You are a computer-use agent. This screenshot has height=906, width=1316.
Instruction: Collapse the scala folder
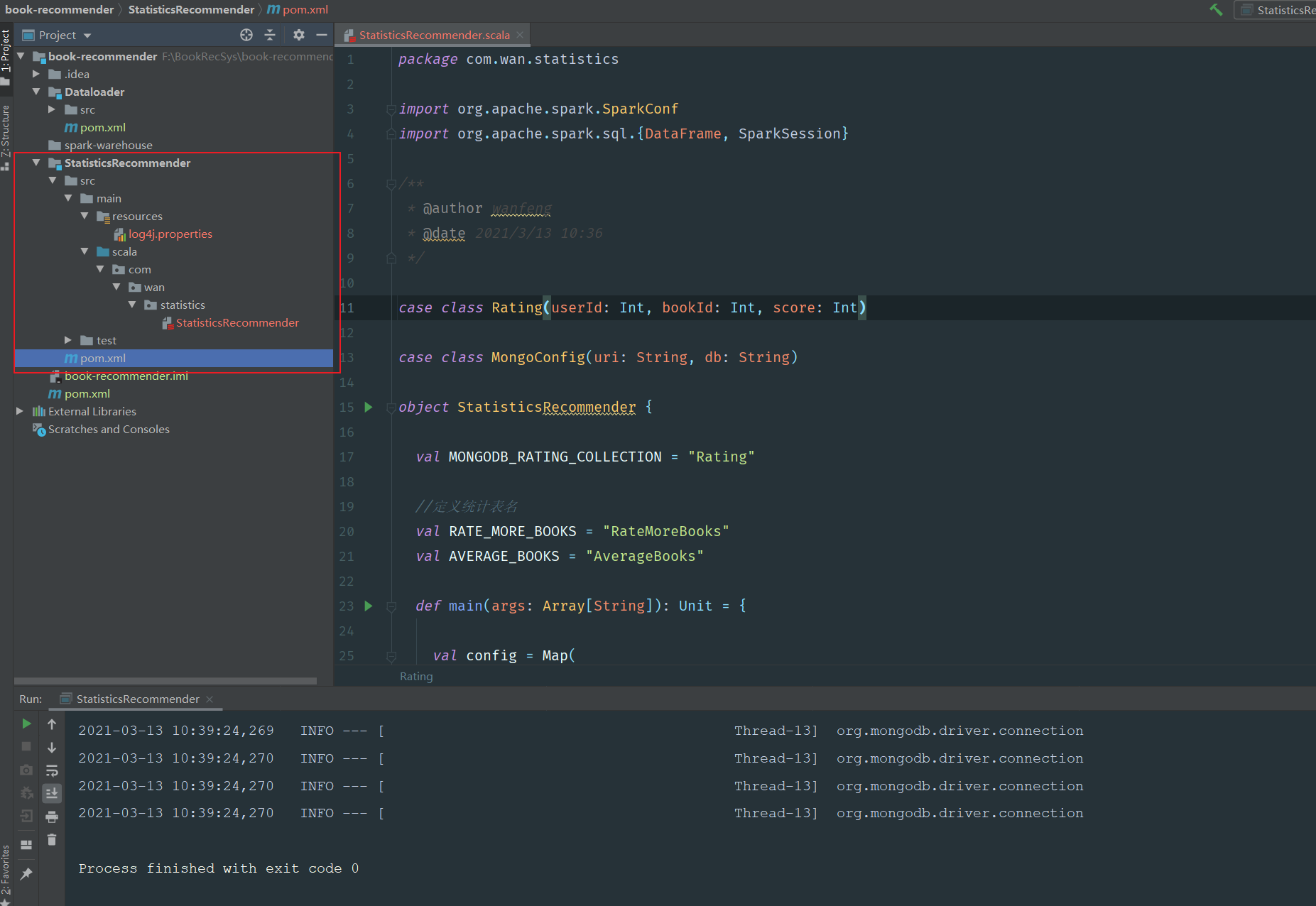(x=85, y=251)
